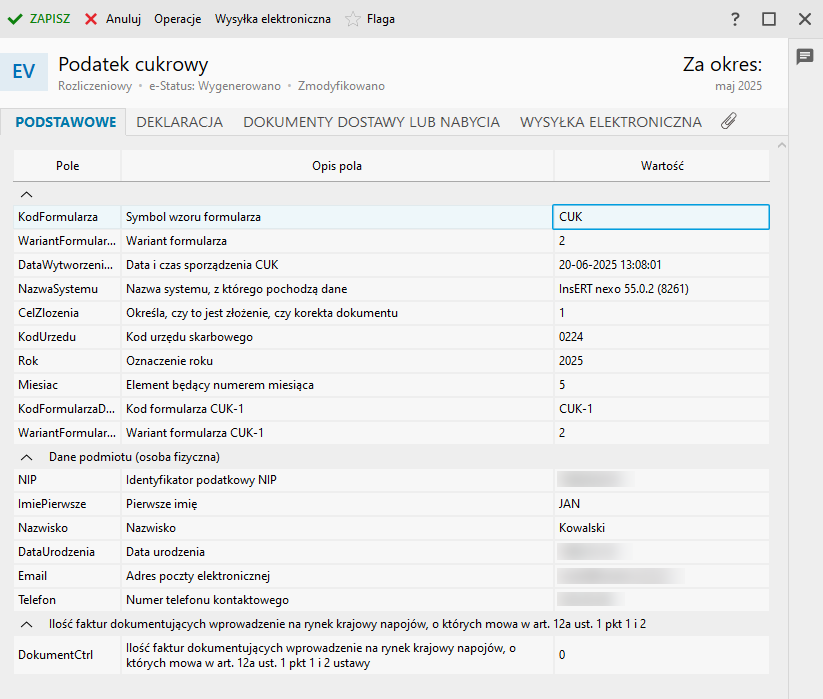Image resolution: width=823 pixels, height=699 pixels.
Task: Open the attachments paperclip tab
Action: tap(729, 121)
